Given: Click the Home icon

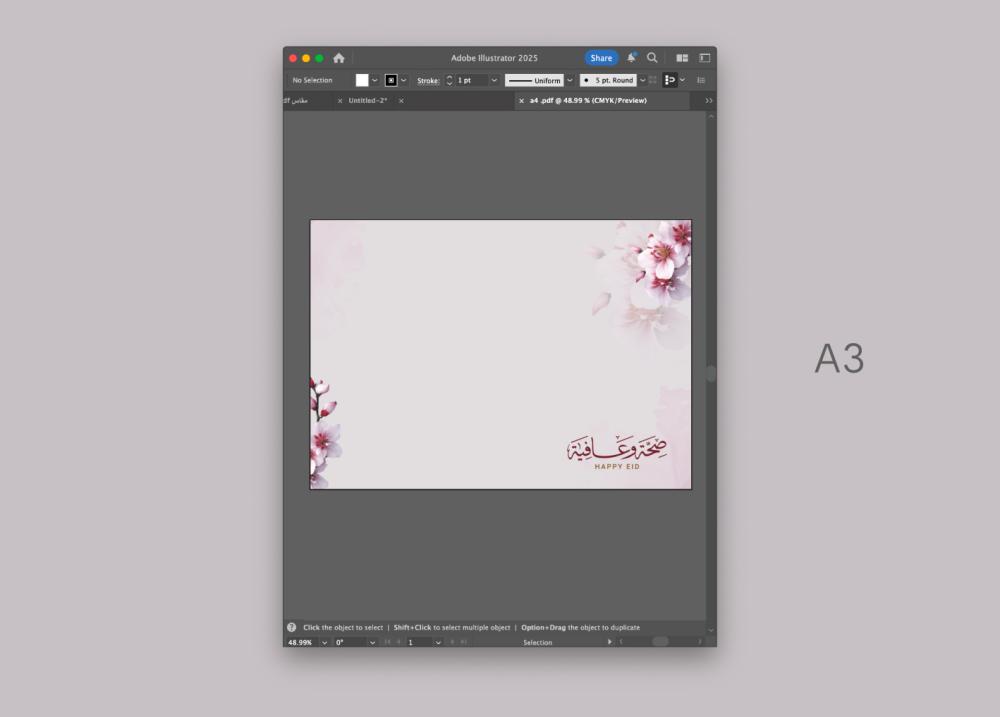Looking at the screenshot, I should (x=339, y=58).
